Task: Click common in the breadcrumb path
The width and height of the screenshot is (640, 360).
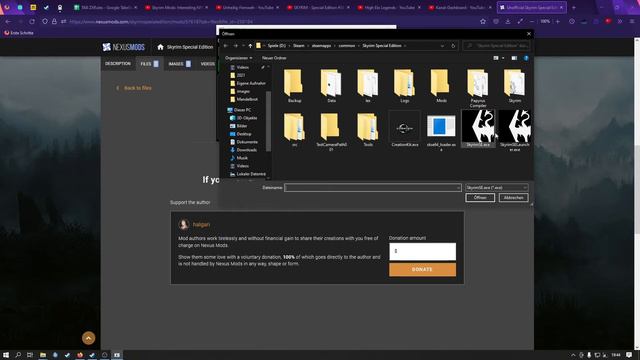Action: click(347, 46)
